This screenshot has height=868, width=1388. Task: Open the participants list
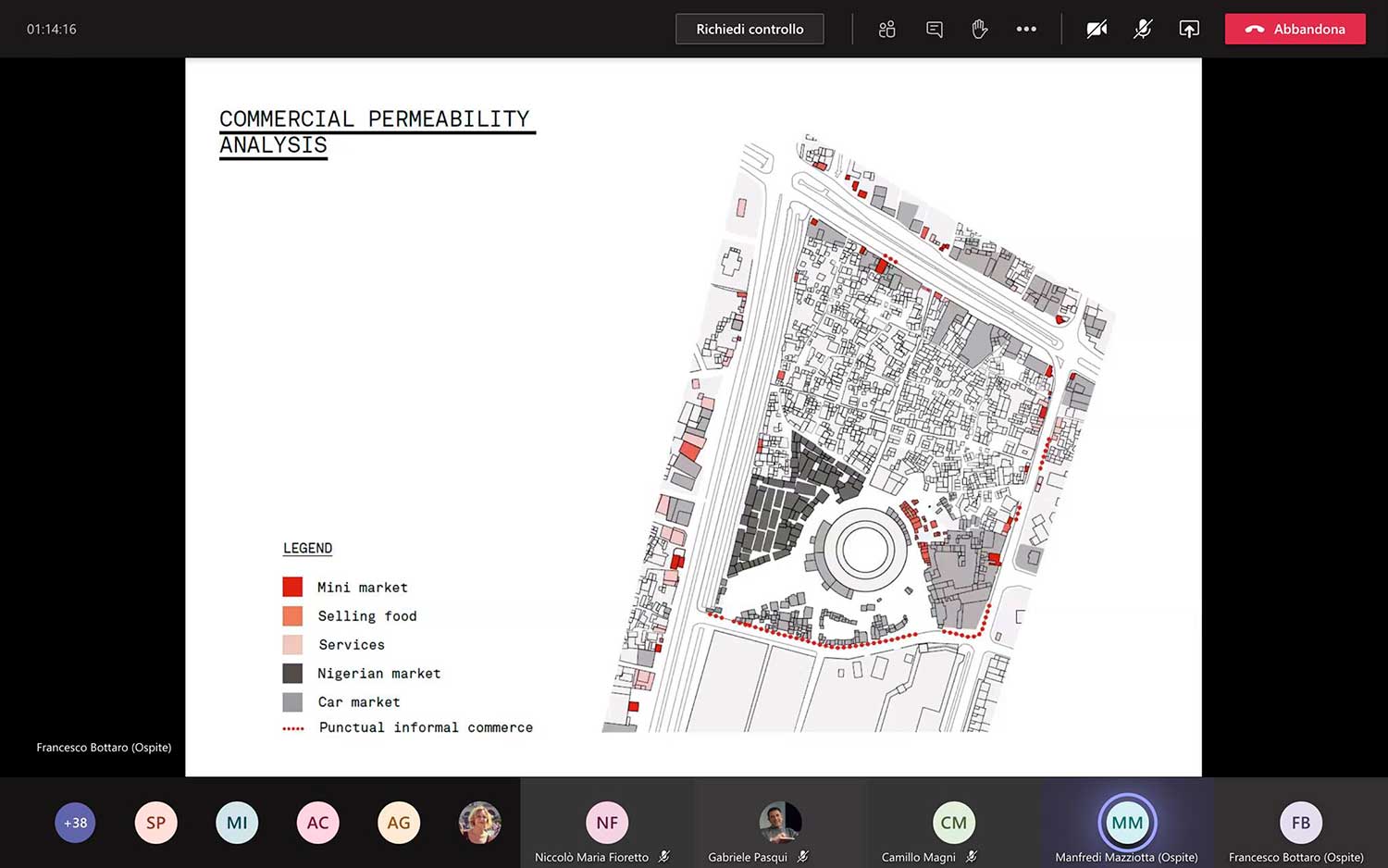point(886,29)
